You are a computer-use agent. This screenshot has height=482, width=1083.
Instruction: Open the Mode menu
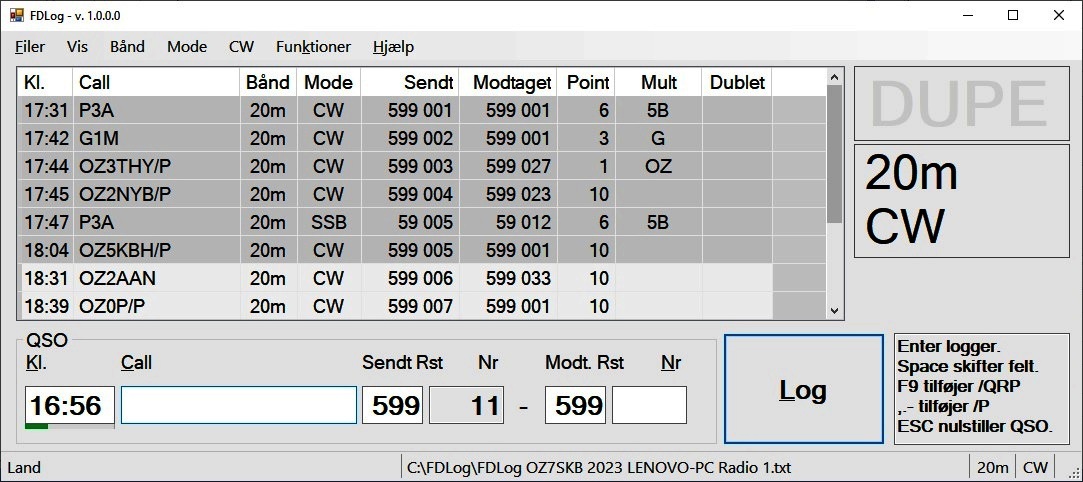(187, 47)
